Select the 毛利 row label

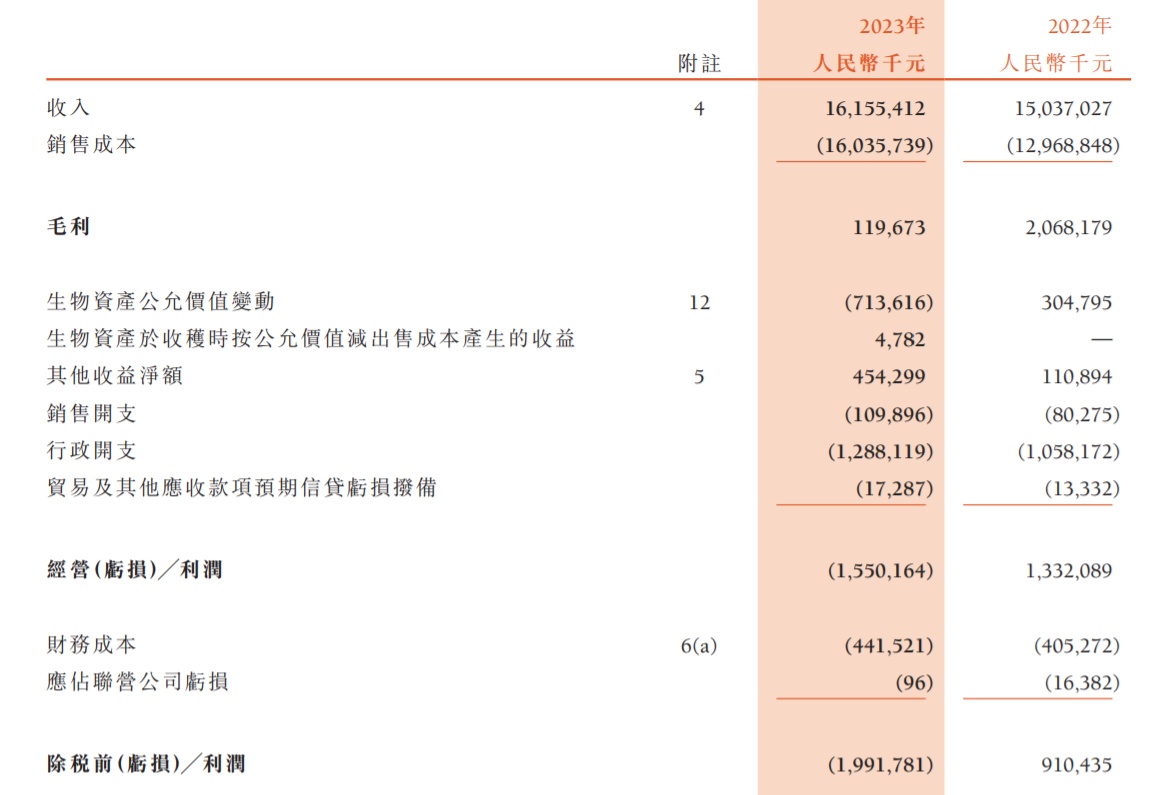68,226
